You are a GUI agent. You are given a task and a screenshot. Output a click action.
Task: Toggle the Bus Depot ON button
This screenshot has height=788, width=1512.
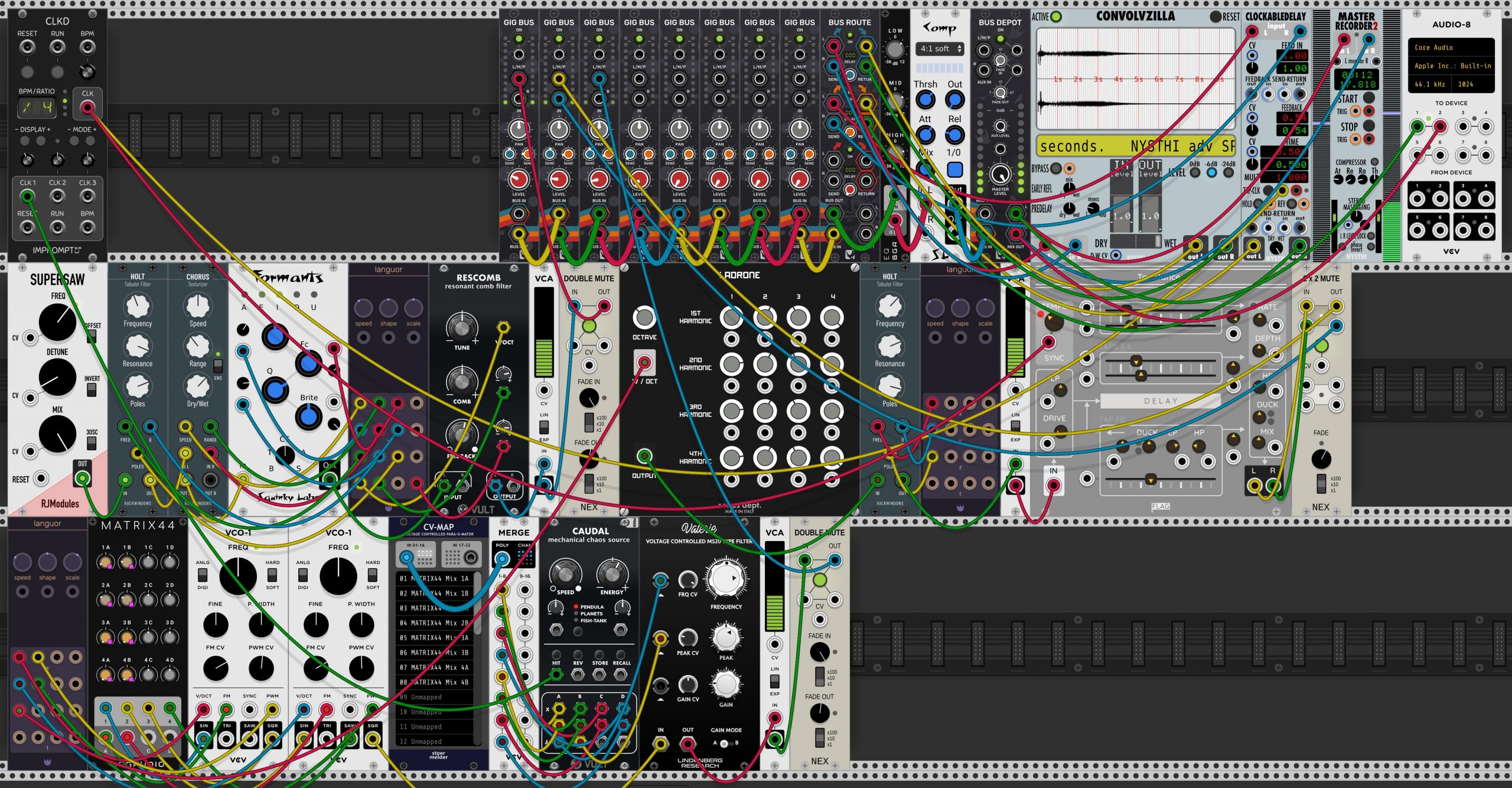(x=1001, y=39)
